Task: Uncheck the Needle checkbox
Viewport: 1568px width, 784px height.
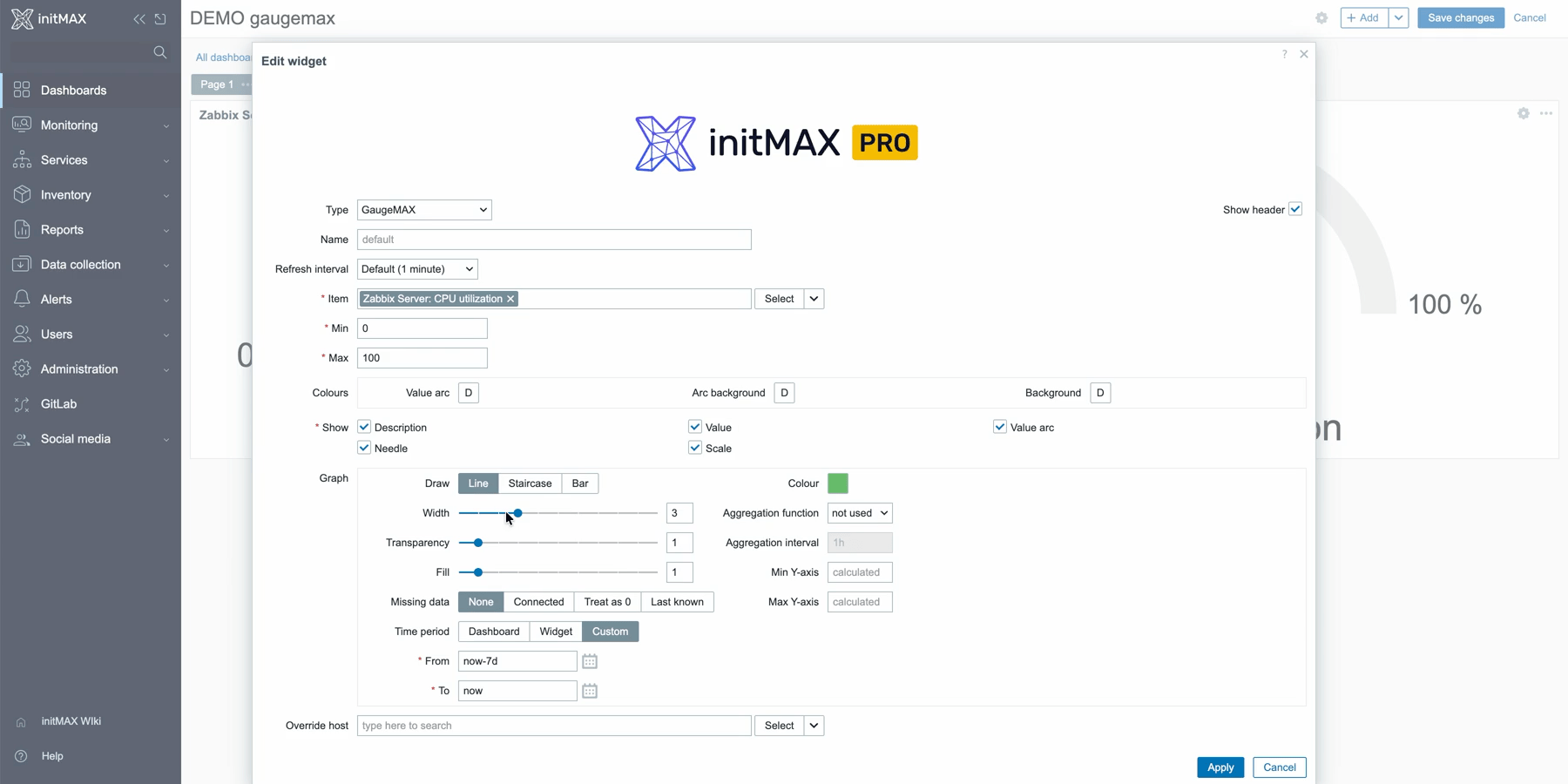Action: [x=364, y=449]
